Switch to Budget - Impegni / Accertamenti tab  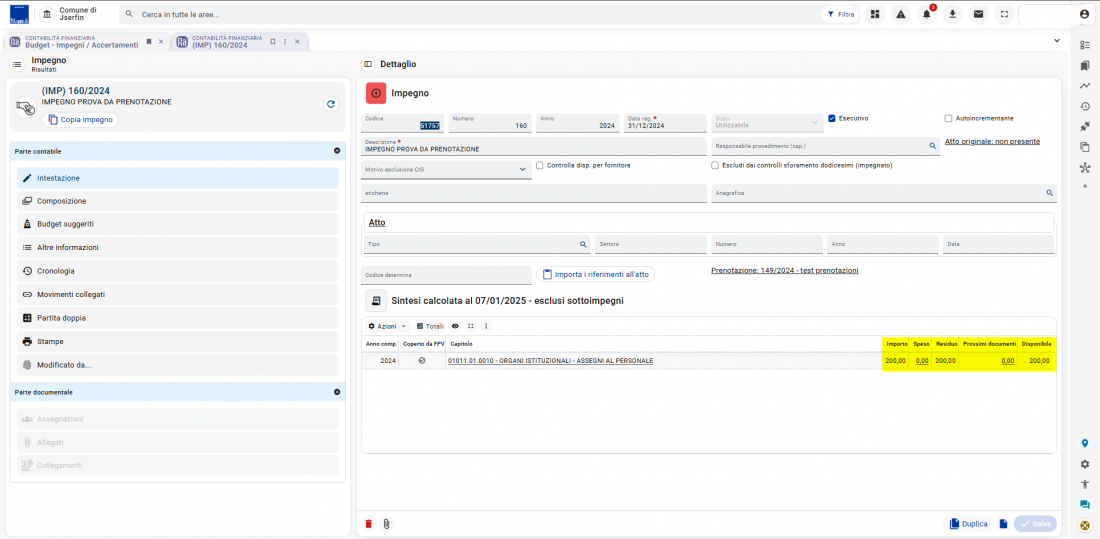tap(81, 41)
